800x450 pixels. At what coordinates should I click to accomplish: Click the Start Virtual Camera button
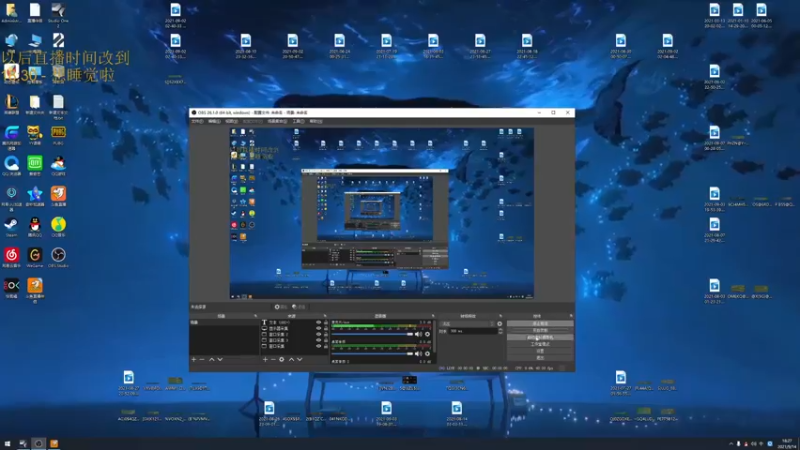click(x=540, y=337)
